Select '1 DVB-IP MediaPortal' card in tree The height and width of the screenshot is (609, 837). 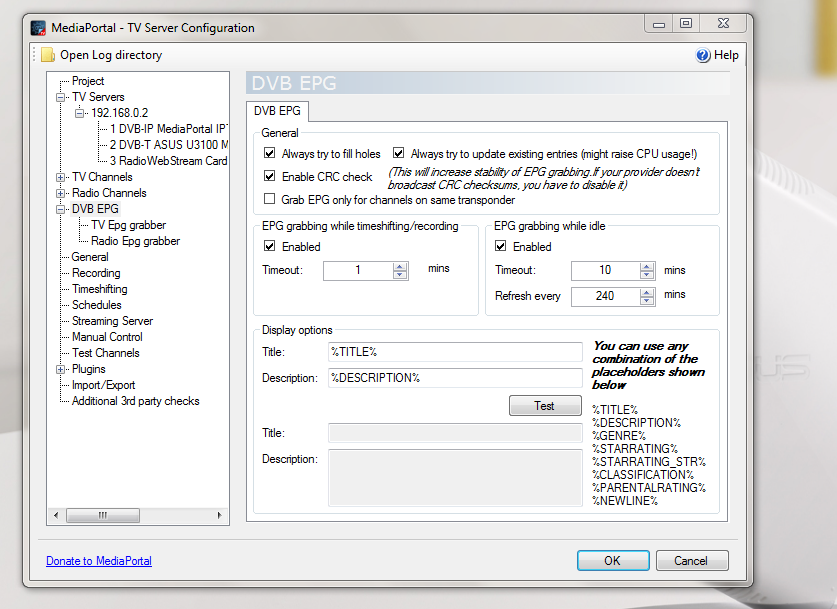(168, 129)
